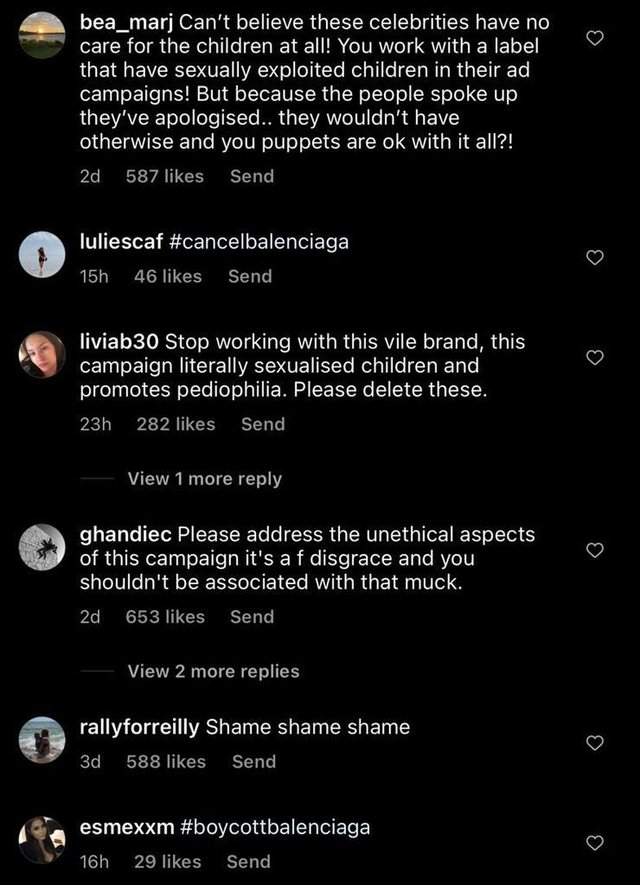Like rallyforreilly's Shame shame shame comment

(x=594, y=742)
